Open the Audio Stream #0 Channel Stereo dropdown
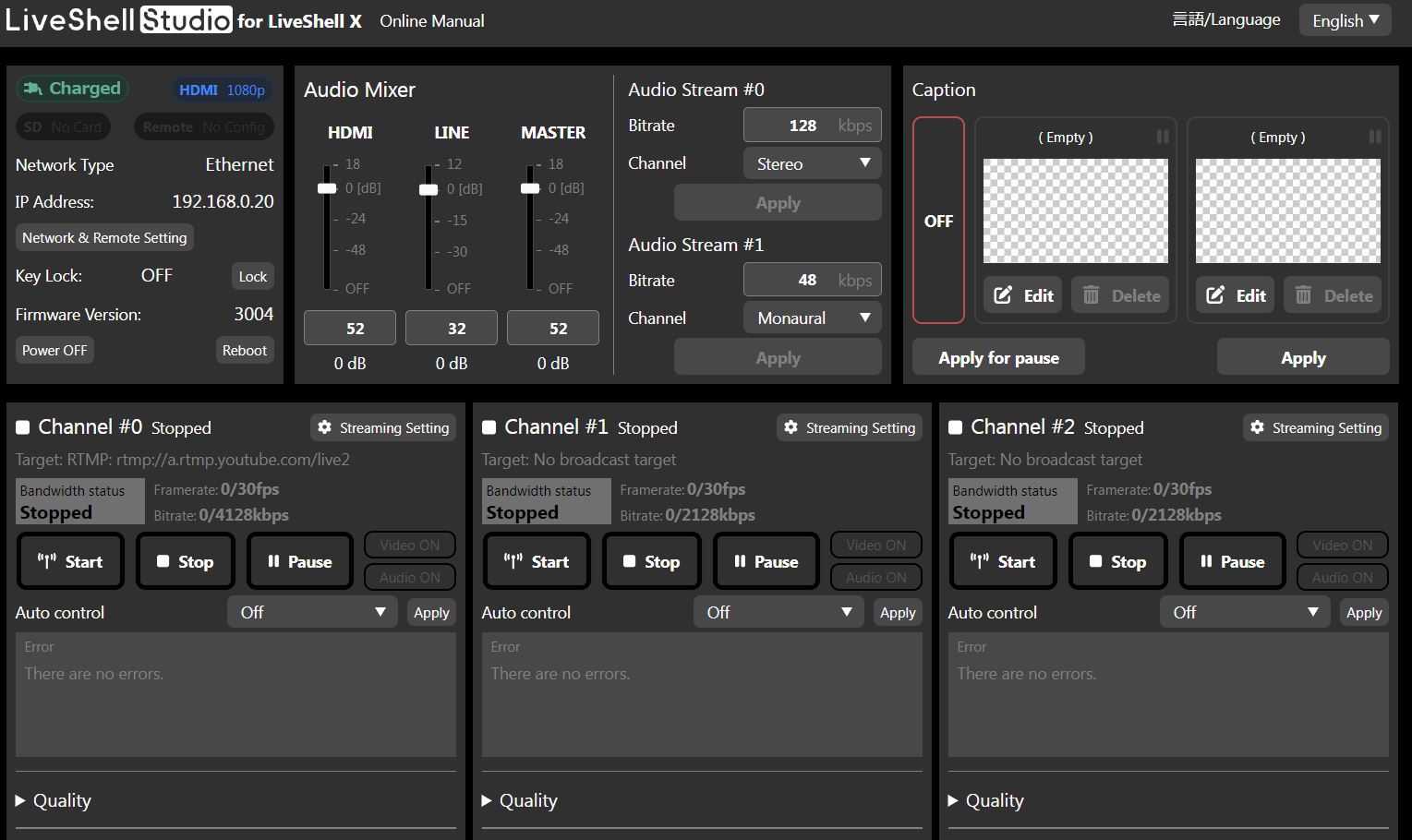This screenshot has height=840, width=1412. [x=812, y=163]
